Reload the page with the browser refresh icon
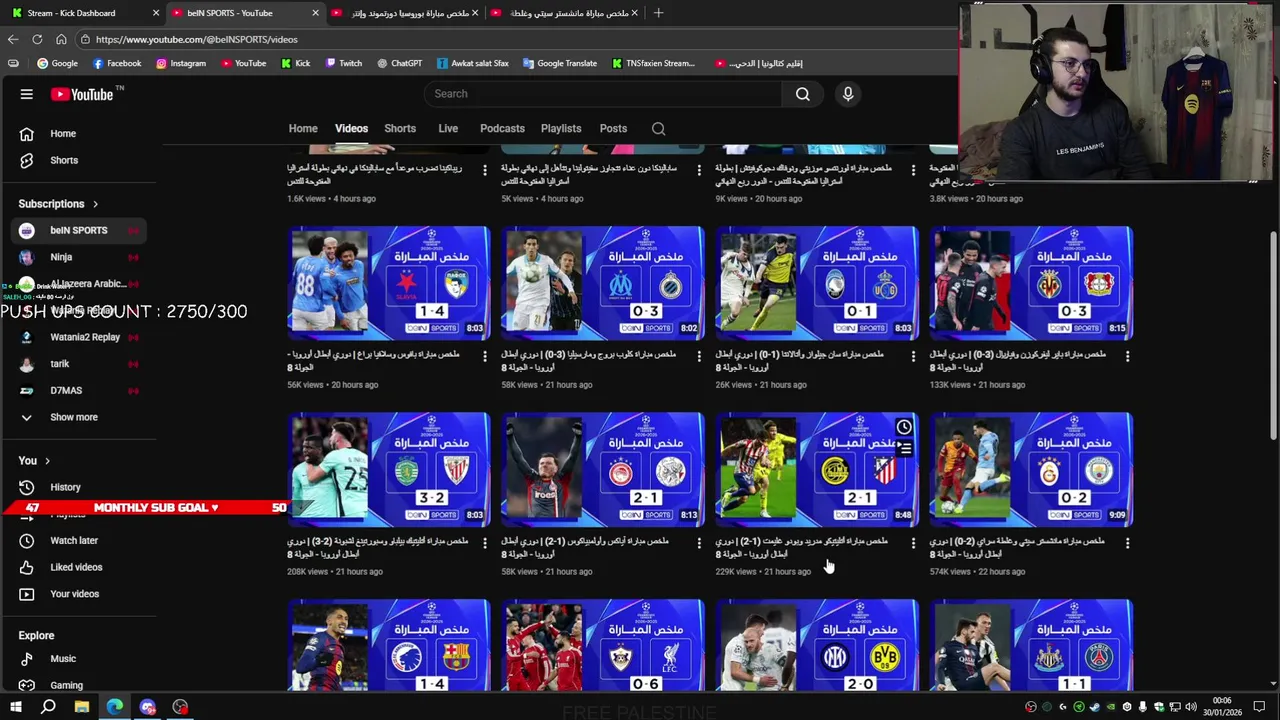Image resolution: width=1280 pixels, height=720 pixels. coord(37,39)
